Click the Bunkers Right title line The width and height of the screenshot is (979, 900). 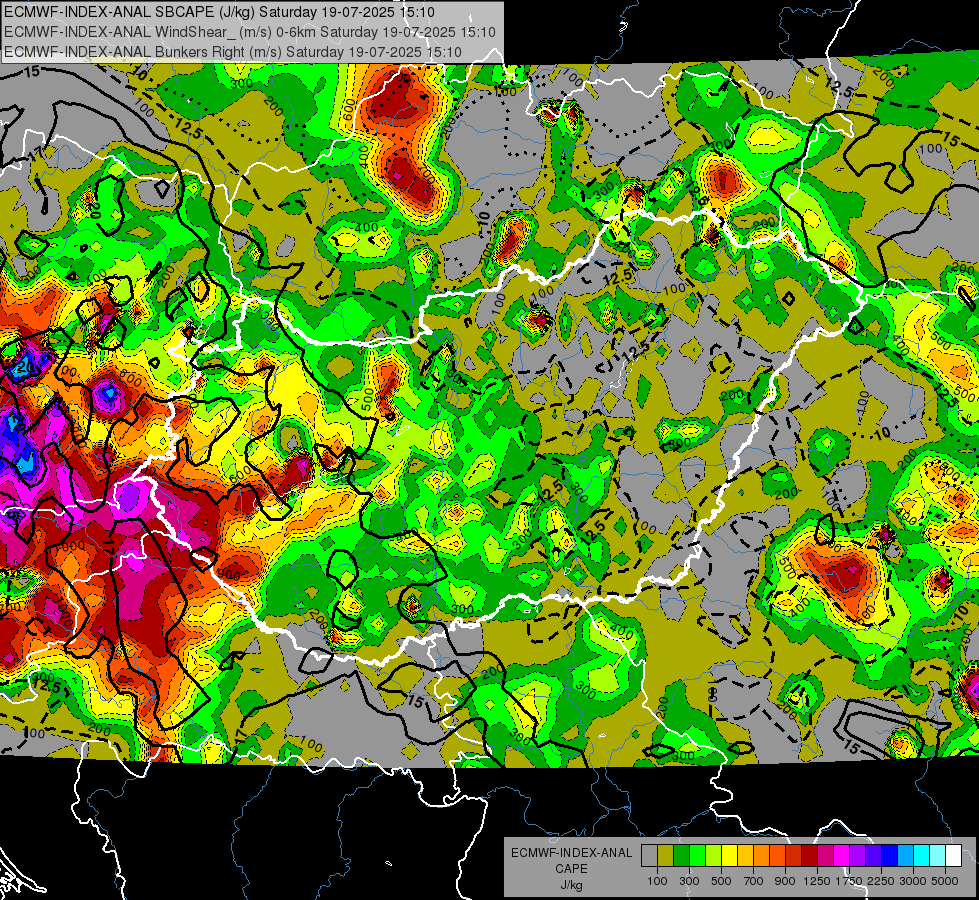(233, 52)
